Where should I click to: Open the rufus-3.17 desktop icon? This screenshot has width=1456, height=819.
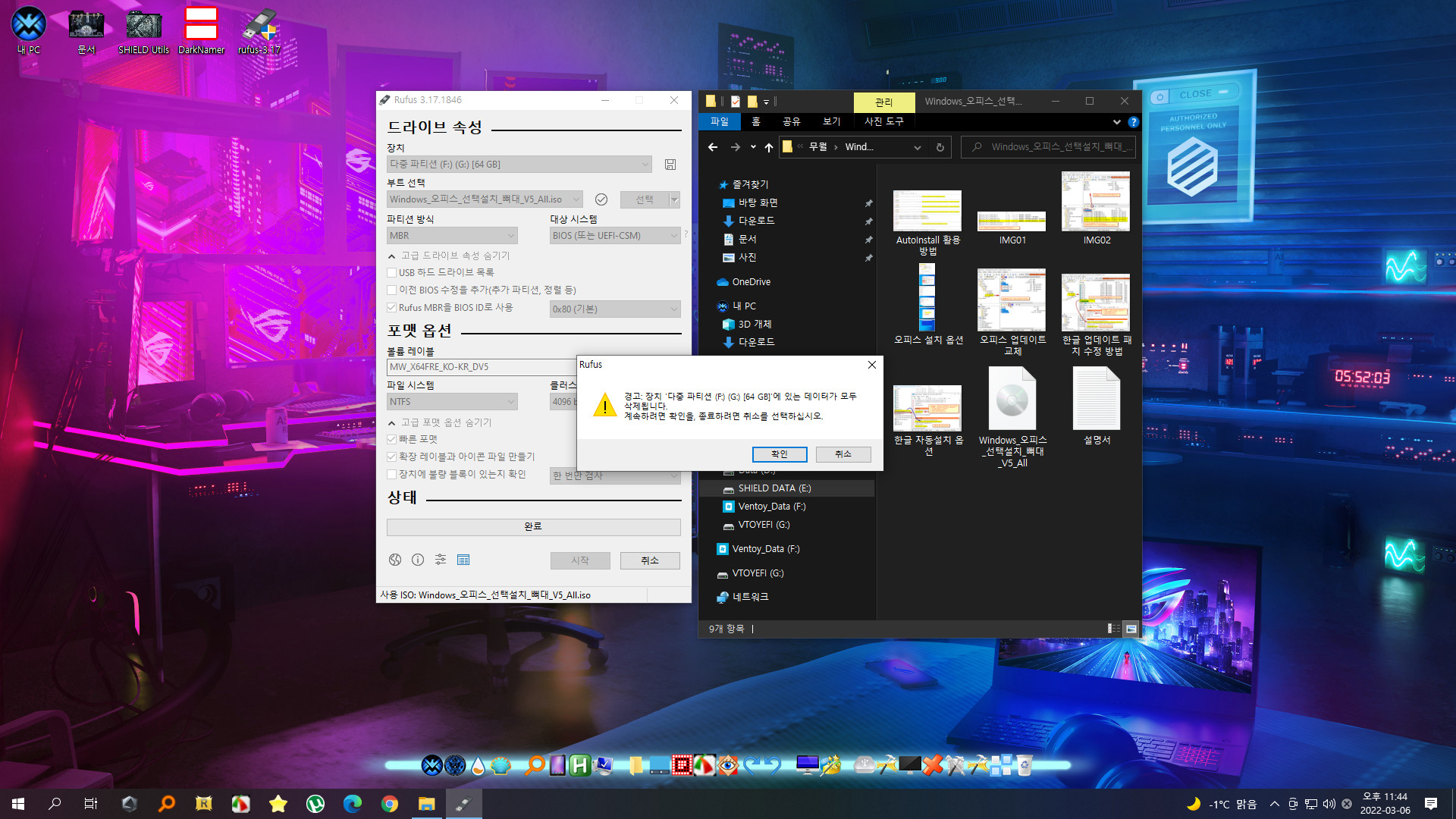(x=259, y=31)
